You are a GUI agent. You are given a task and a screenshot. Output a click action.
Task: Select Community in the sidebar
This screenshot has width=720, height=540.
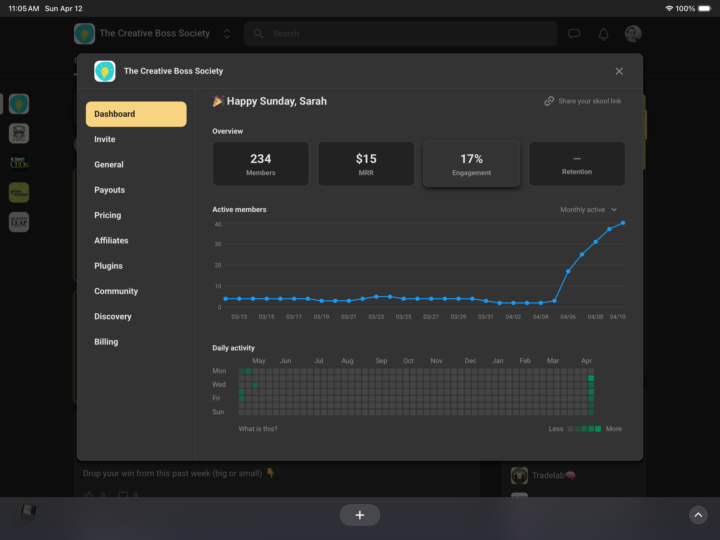116,291
